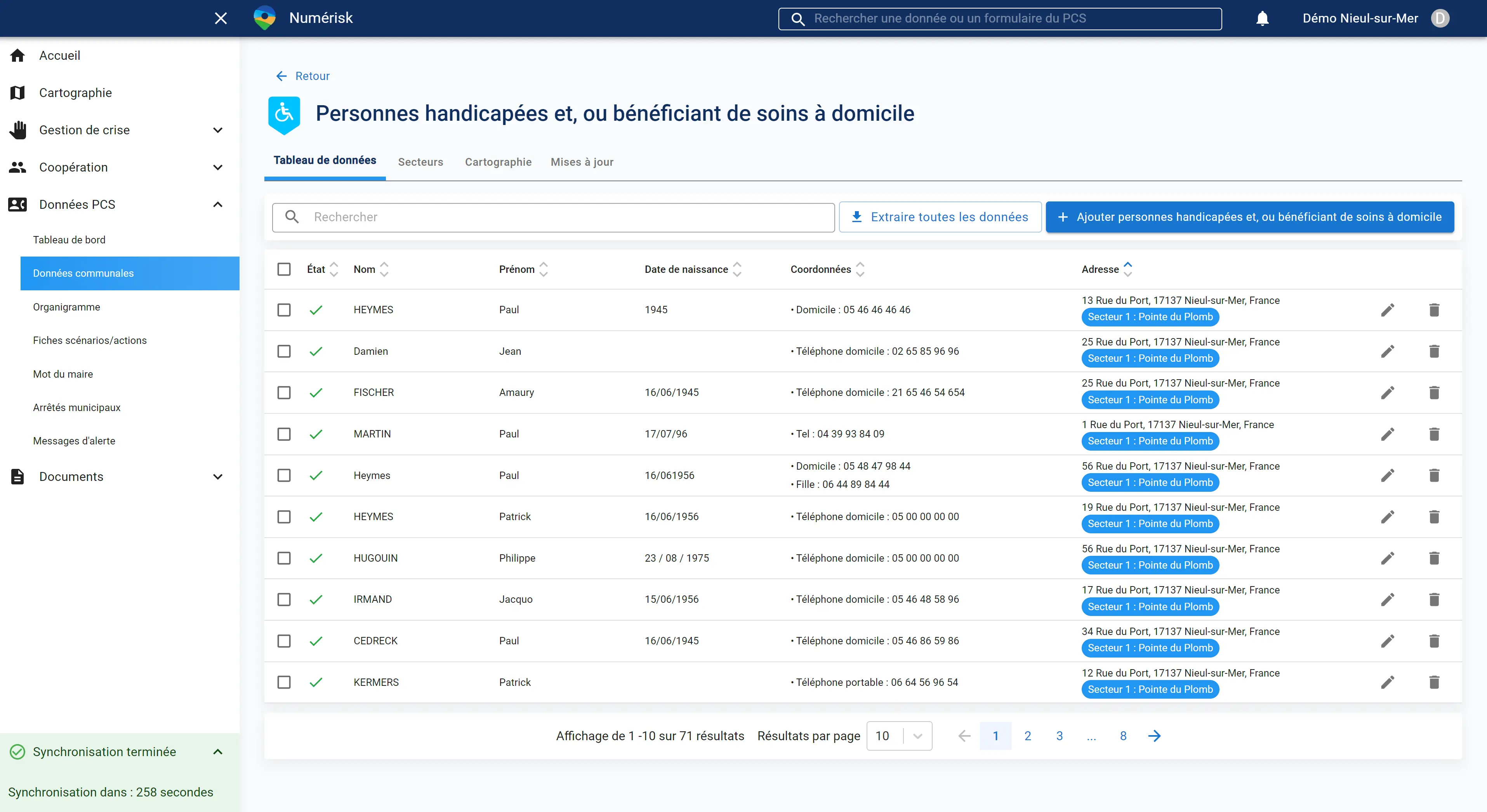Go to page 3
1487x812 pixels.
click(1059, 736)
